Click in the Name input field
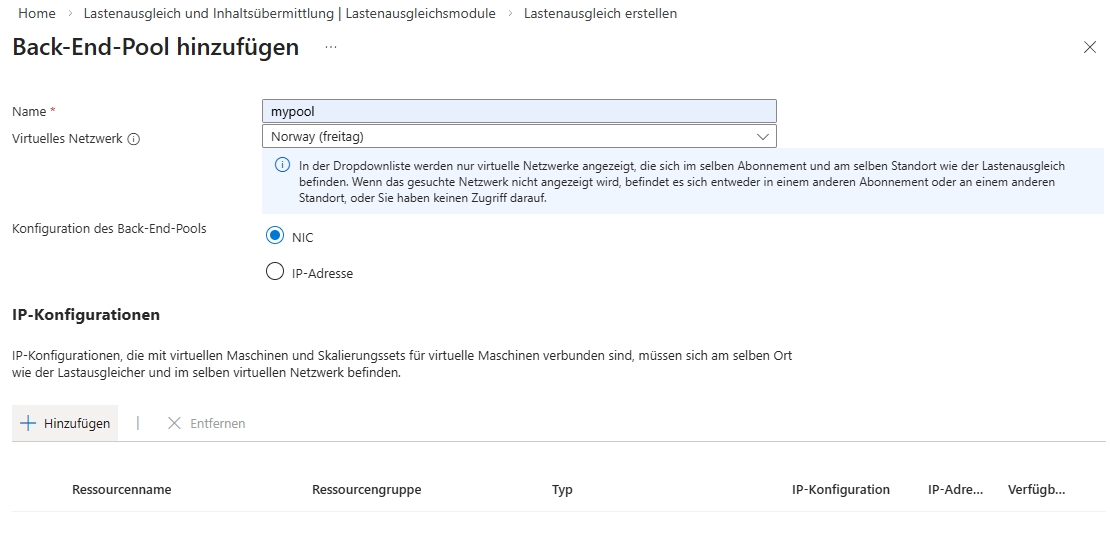 click(x=518, y=111)
